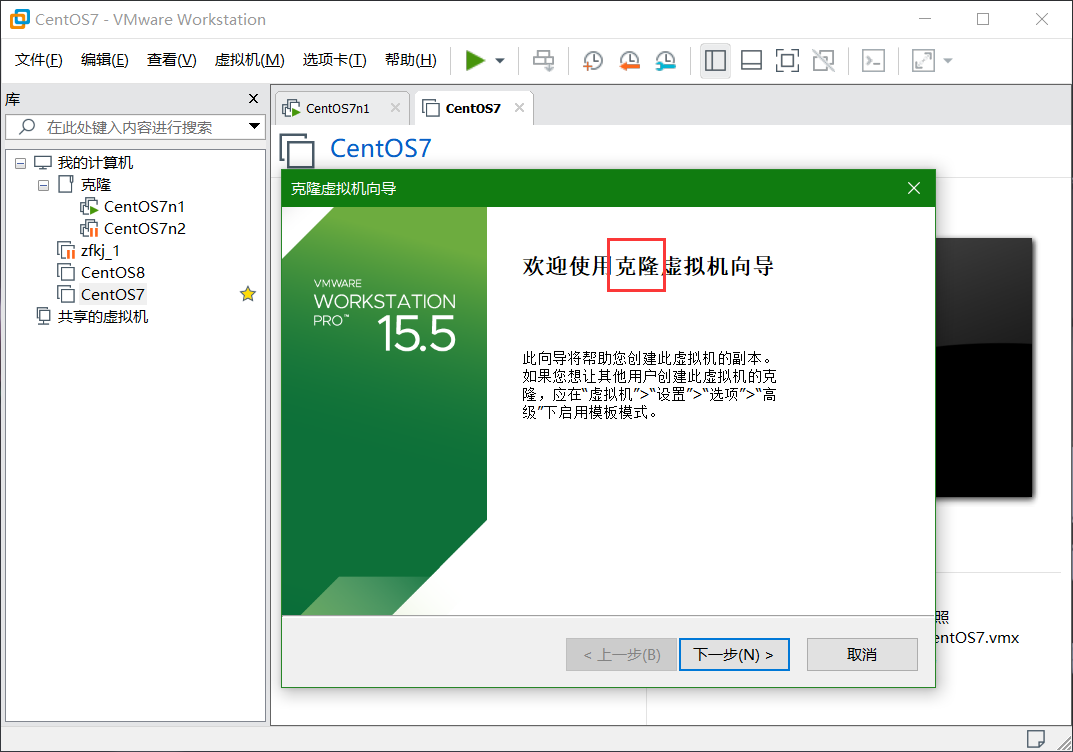Enter full screen mode icon

click(788, 60)
